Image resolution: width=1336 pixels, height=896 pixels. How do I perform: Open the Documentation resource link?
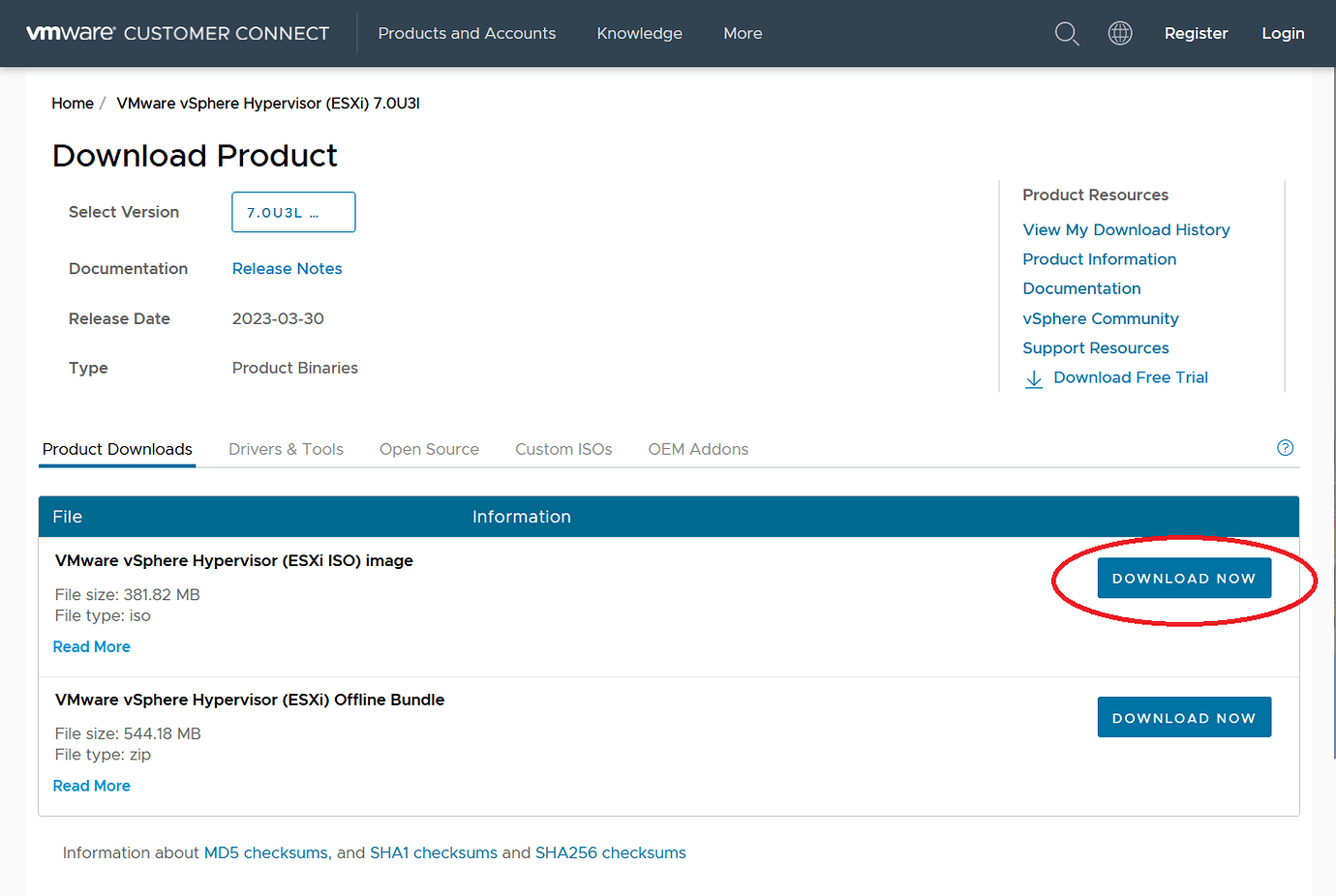click(x=1081, y=288)
